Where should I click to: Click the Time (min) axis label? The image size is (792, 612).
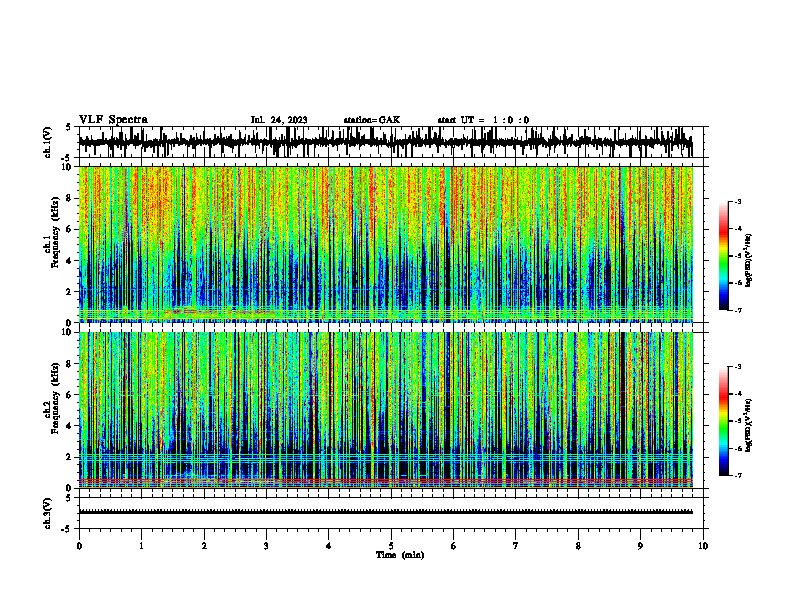pos(400,555)
